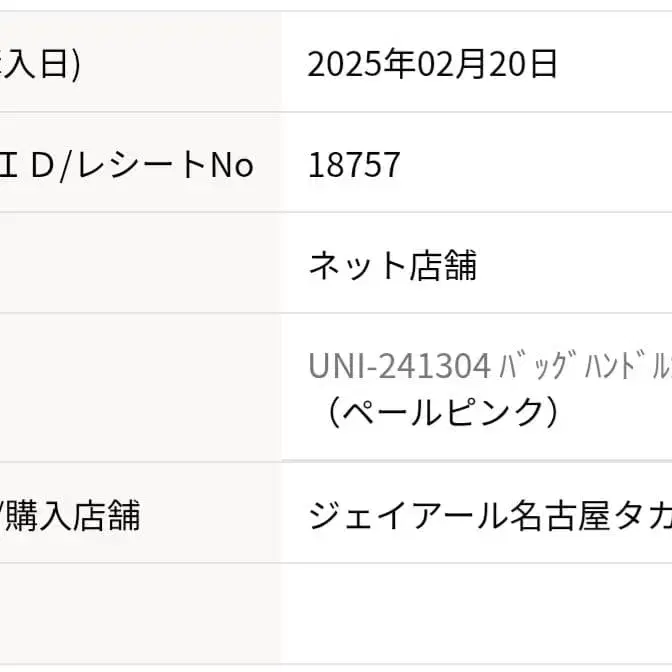672x672 pixels.
Task: Click the empty label cell beside UNI-241304
Action: click(140, 388)
